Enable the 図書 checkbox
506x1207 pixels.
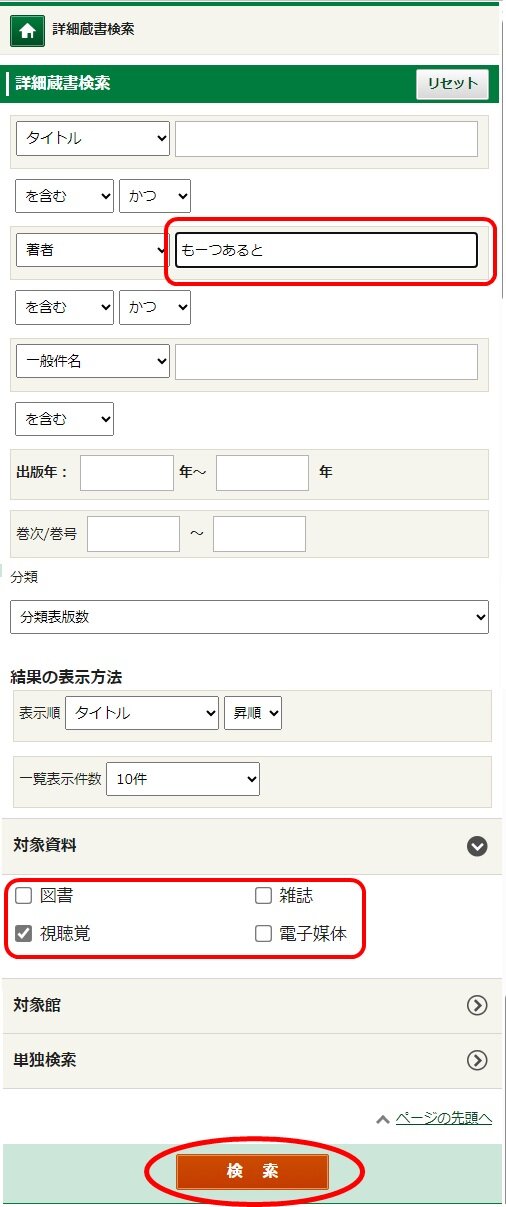coord(24,896)
